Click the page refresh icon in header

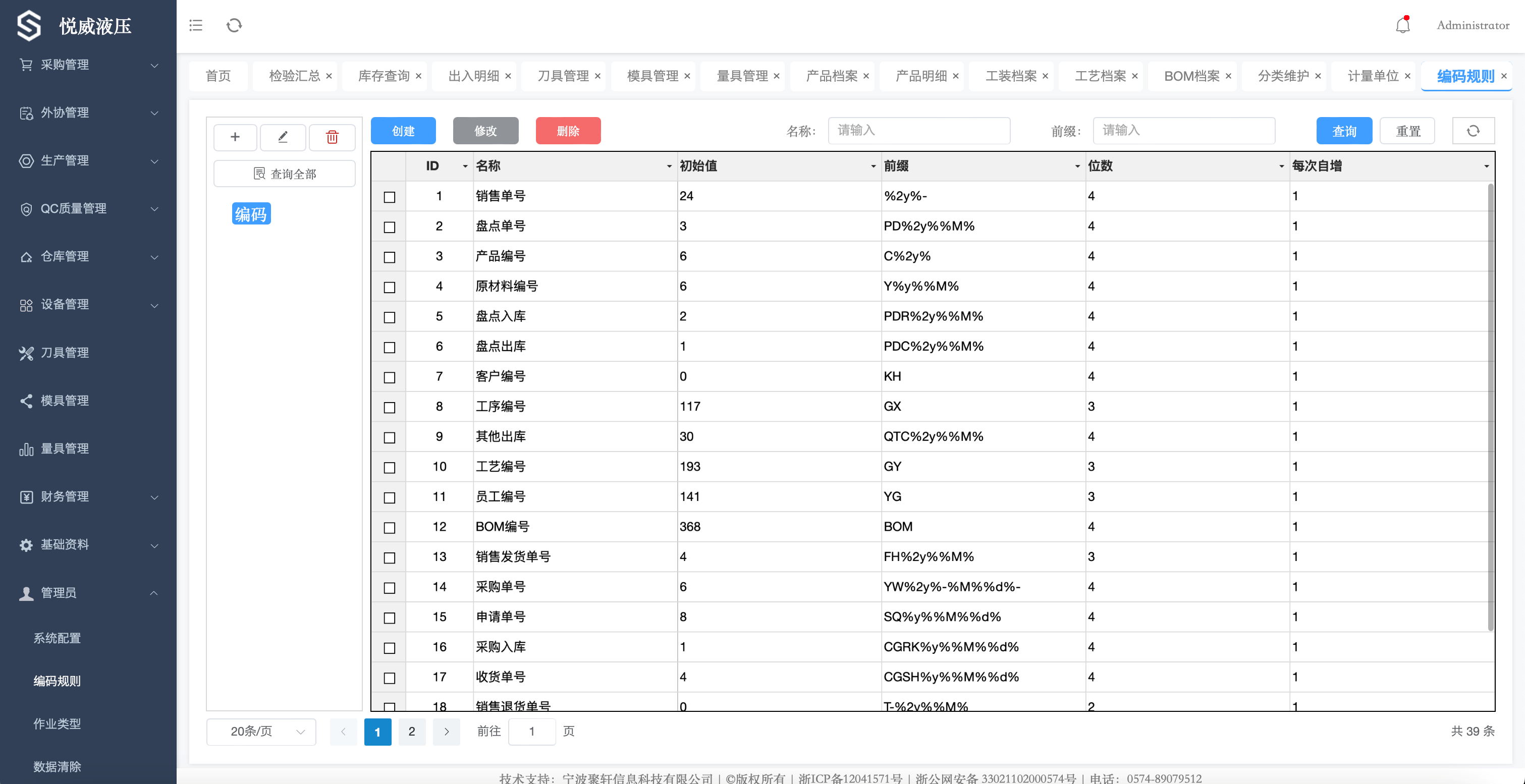(235, 25)
